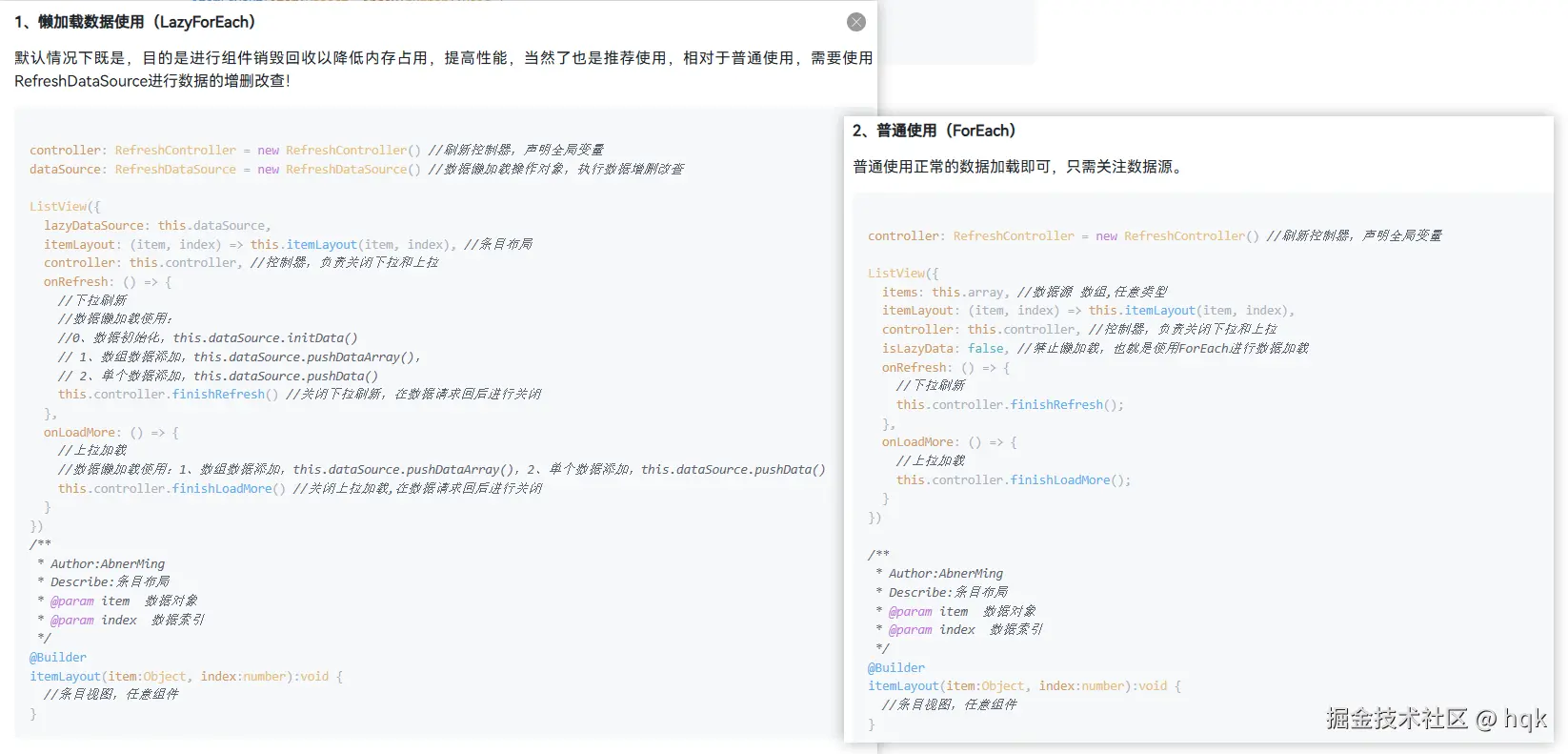
Task: Click "controller: RefreshController" line in ForEach panel
Action: click(1155, 235)
